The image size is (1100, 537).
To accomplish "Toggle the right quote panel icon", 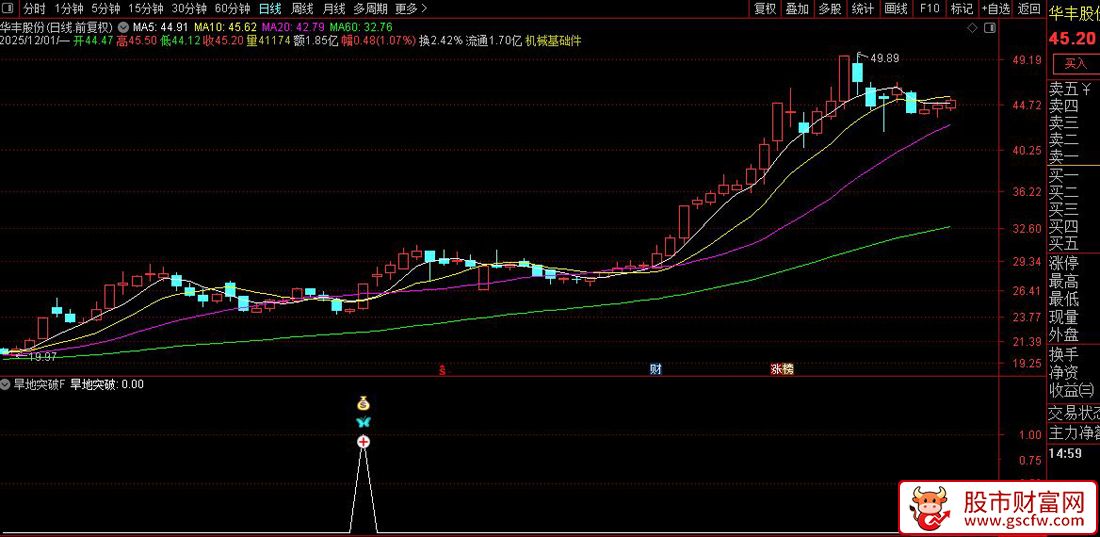I will [x=990, y=27].
